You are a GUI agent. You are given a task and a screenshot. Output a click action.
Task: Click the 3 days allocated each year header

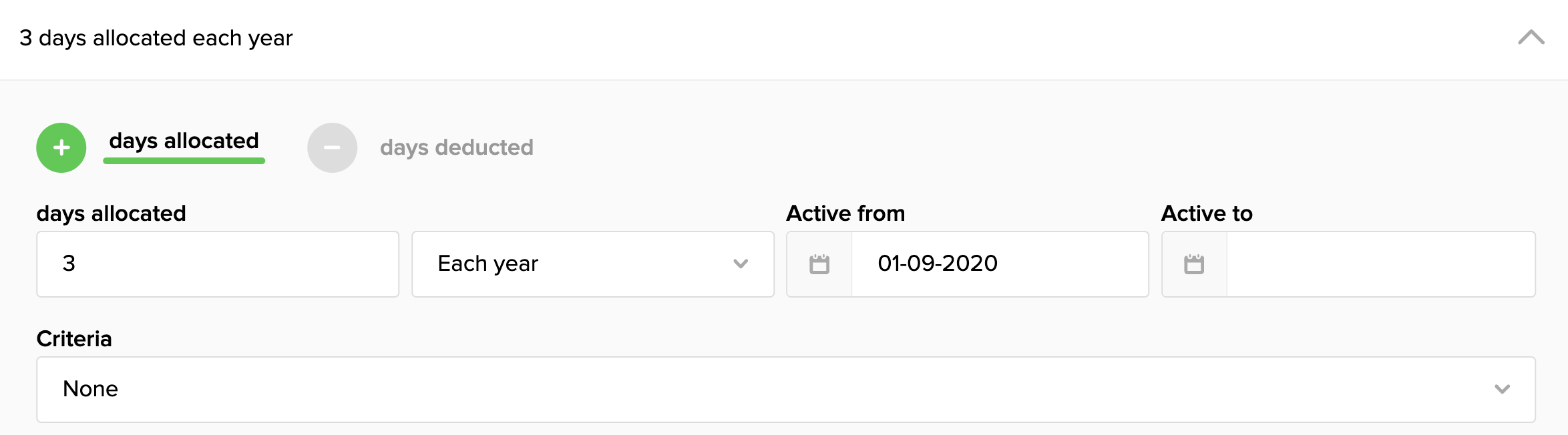[155, 38]
